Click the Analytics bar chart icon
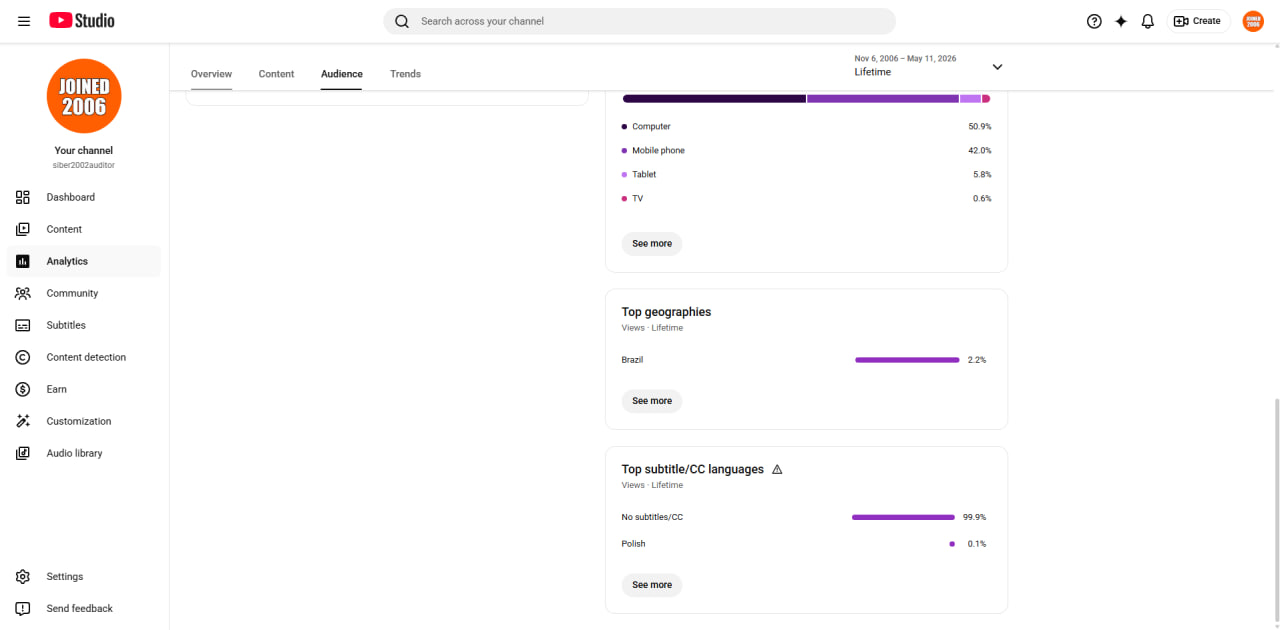The height and width of the screenshot is (630, 1280). (23, 261)
